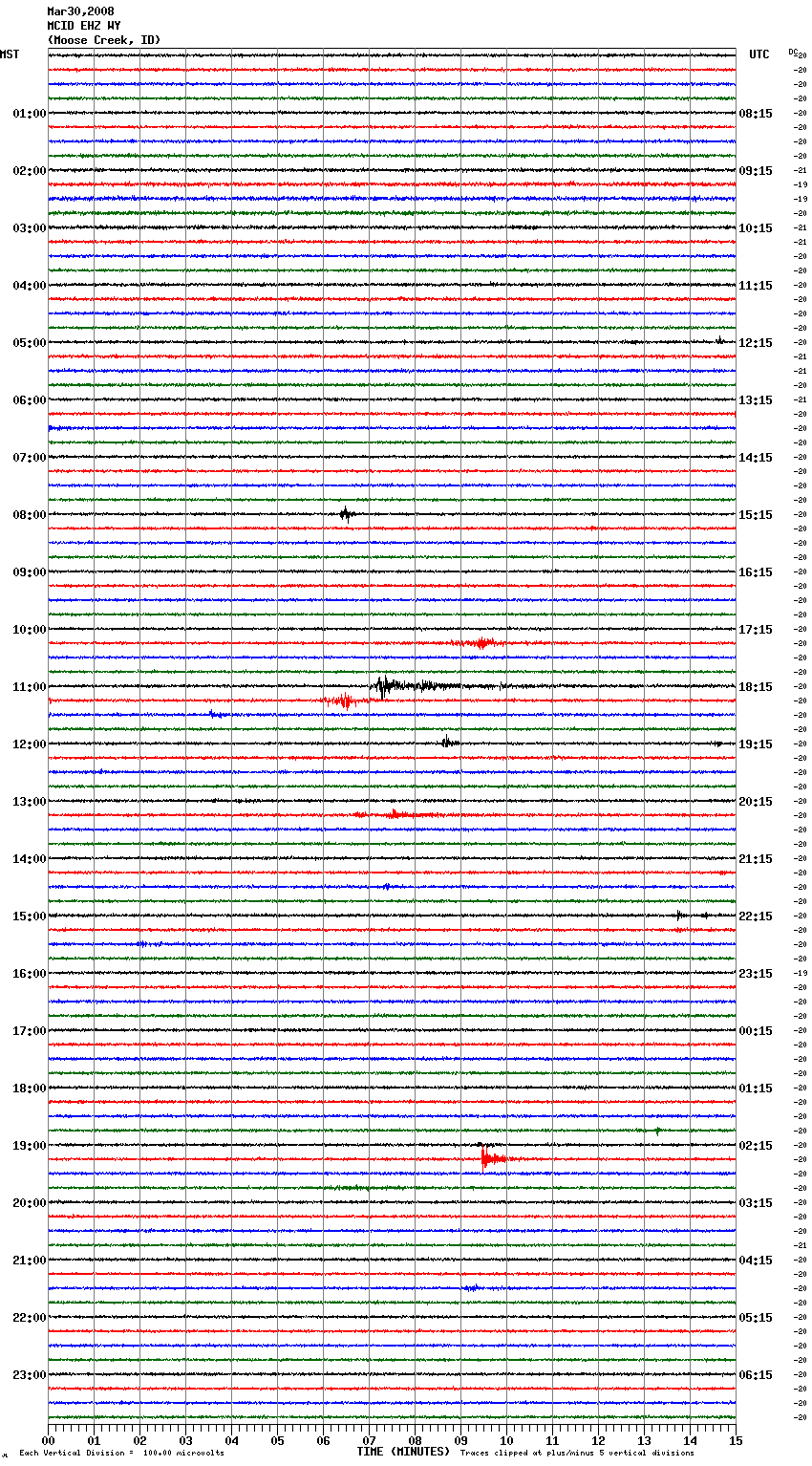Select the 02:00 MST row label
The width and height of the screenshot is (812, 1466).
pos(30,171)
